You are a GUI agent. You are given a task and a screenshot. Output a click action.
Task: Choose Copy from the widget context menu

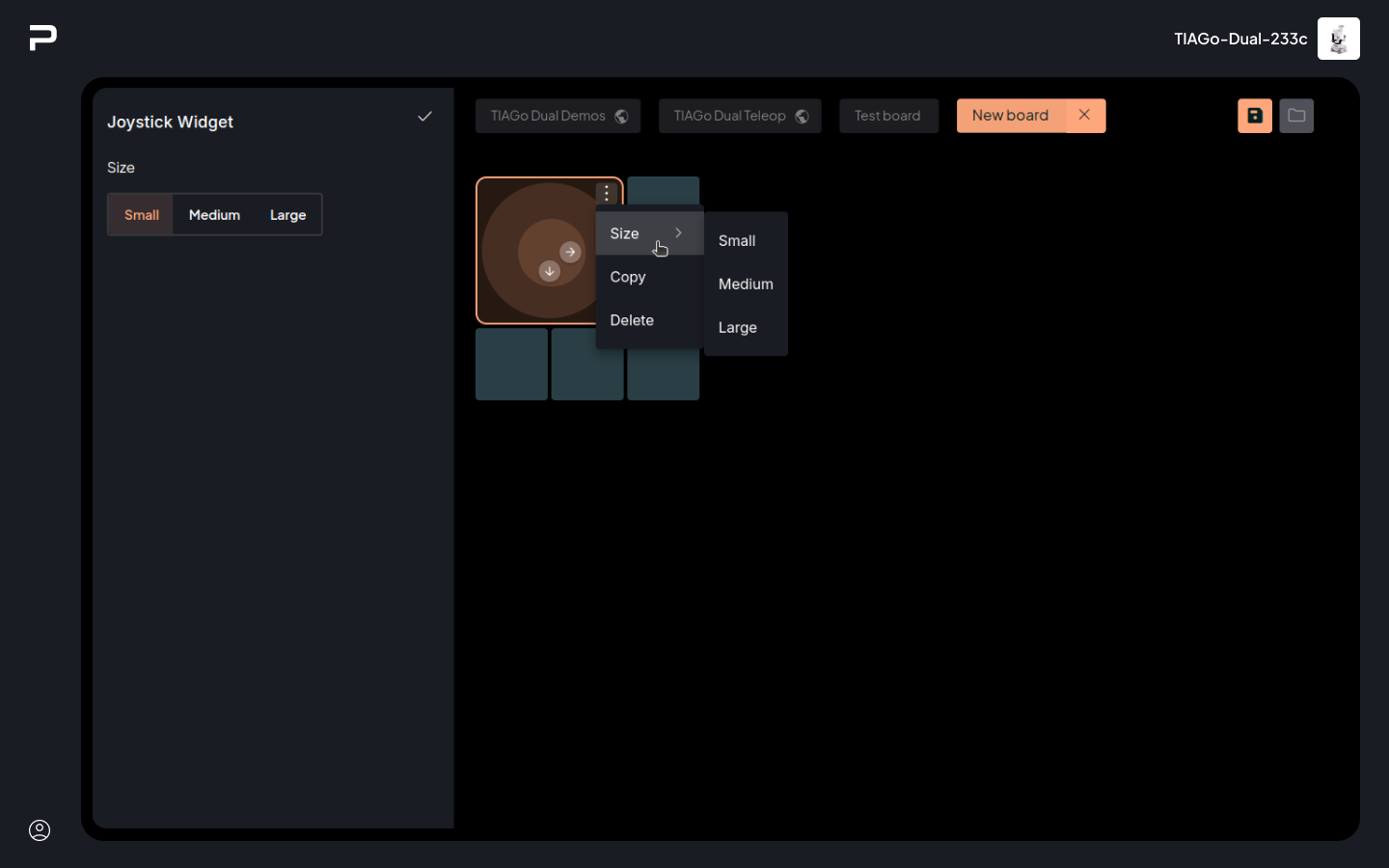[x=628, y=277]
